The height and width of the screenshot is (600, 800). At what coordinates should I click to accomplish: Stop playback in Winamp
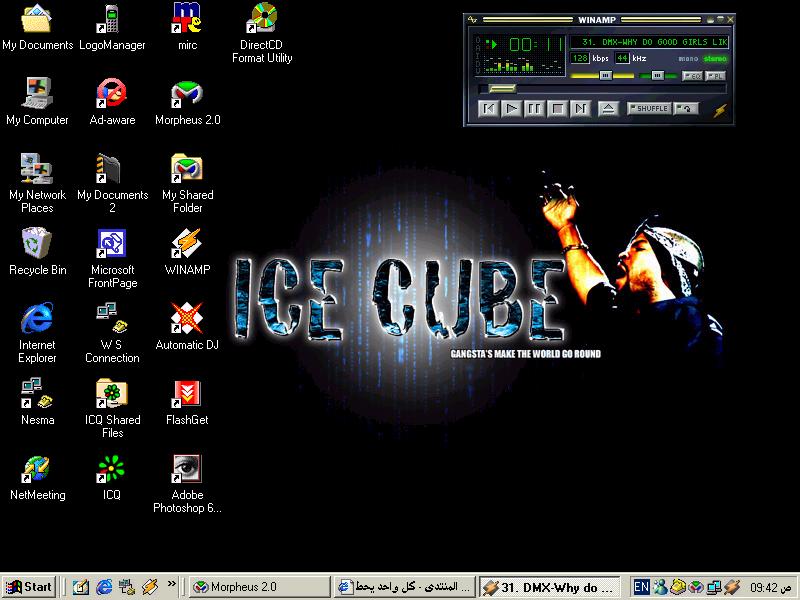click(x=558, y=108)
